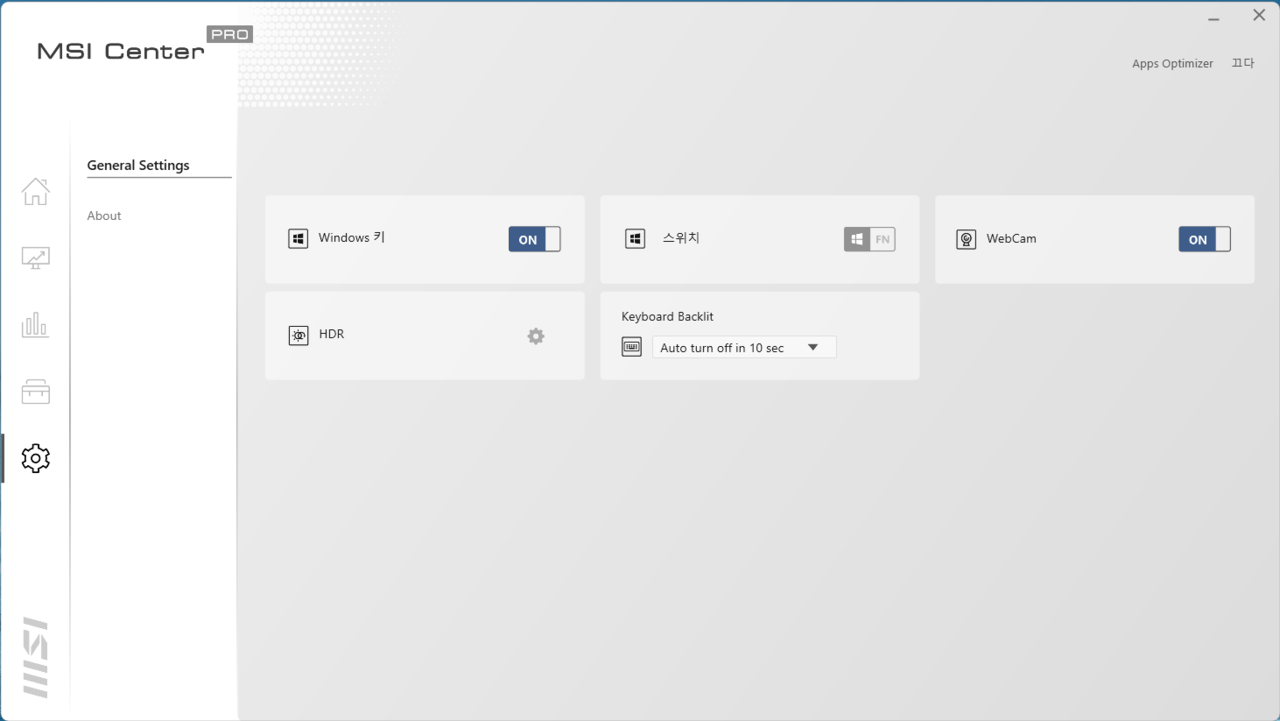The height and width of the screenshot is (721, 1280).
Task: Select the settings gear in sidebar
Action: pyautogui.click(x=35, y=459)
